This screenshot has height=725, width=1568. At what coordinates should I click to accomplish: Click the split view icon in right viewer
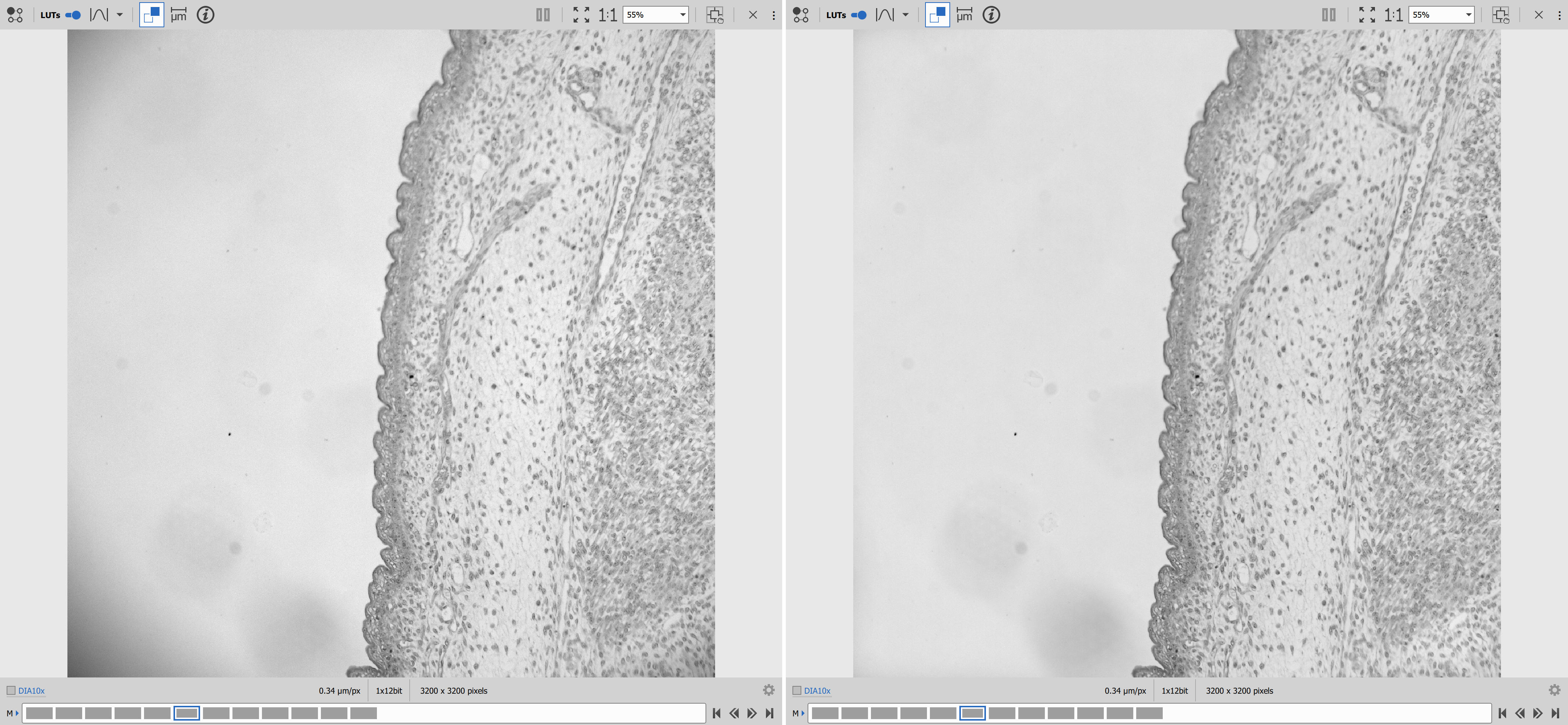(1328, 15)
